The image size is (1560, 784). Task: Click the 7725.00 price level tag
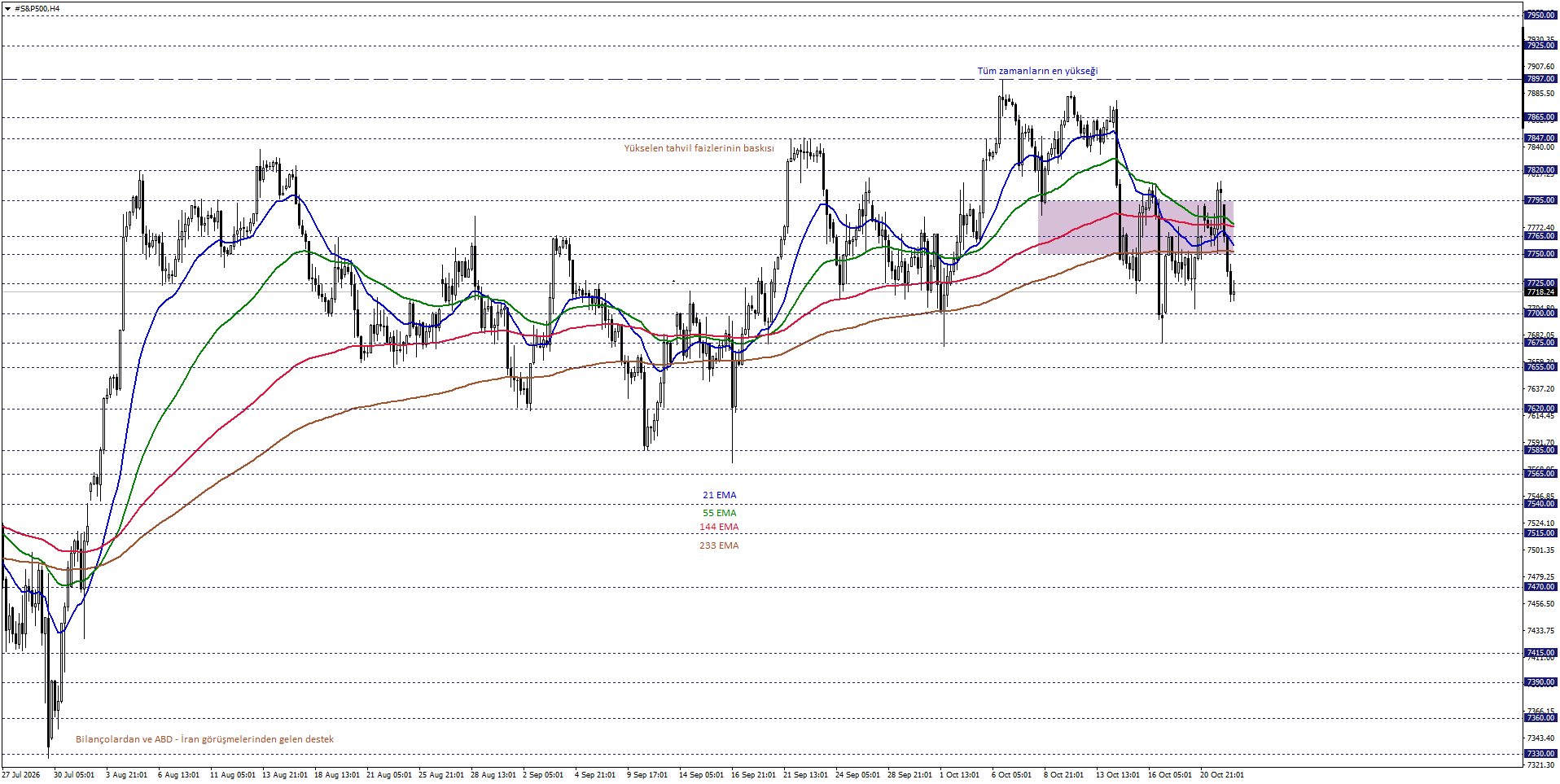tap(1540, 283)
